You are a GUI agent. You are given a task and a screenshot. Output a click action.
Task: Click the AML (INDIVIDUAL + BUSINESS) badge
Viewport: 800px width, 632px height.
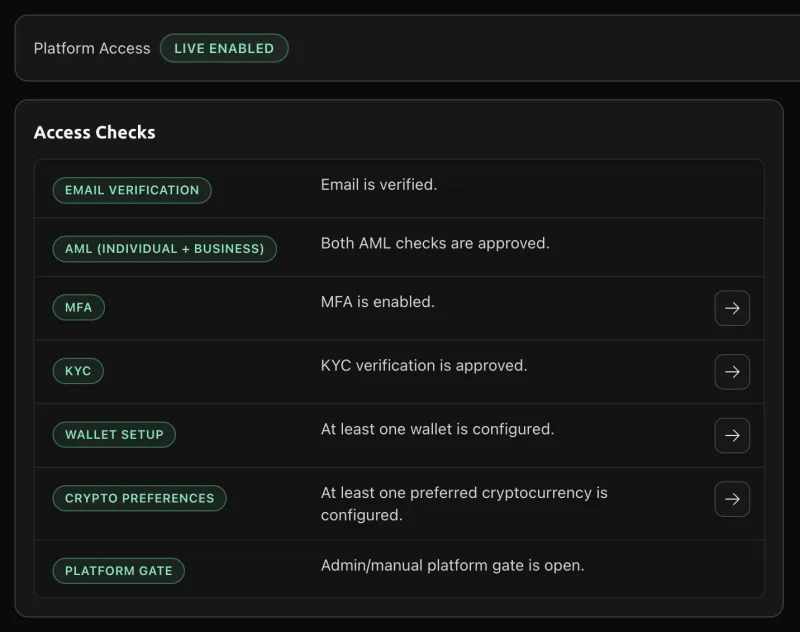164,248
